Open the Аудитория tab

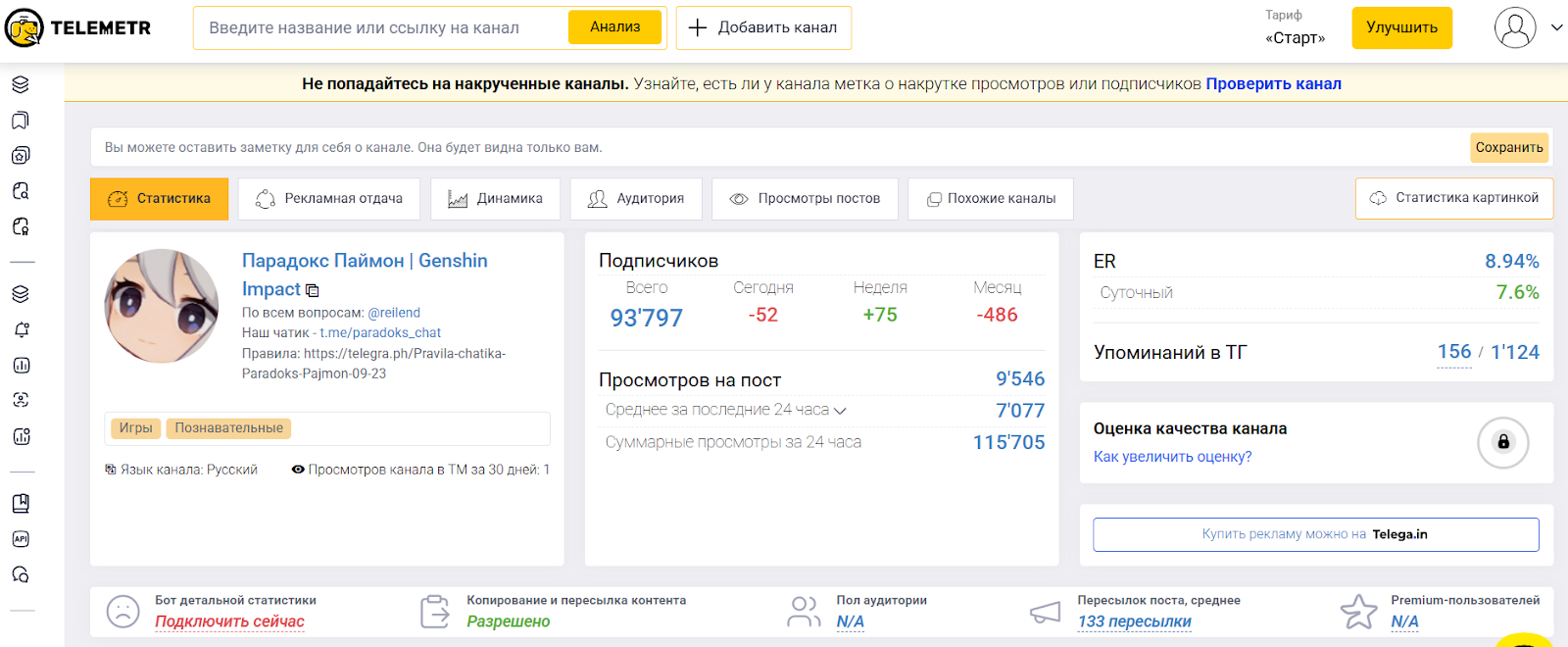click(636, 199)
